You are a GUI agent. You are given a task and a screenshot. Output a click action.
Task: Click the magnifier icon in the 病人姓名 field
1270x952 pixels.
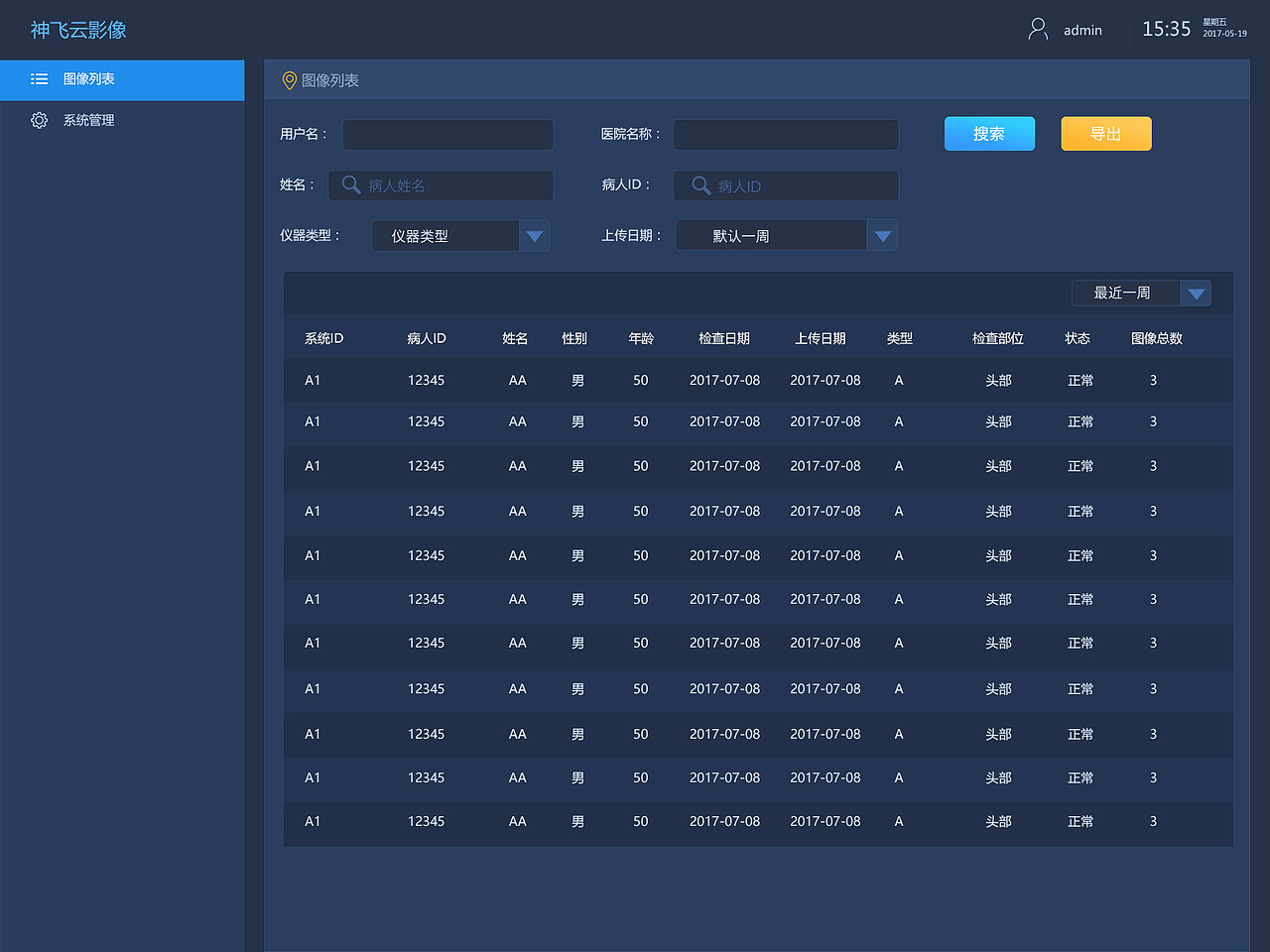click(x=351, y=184)
